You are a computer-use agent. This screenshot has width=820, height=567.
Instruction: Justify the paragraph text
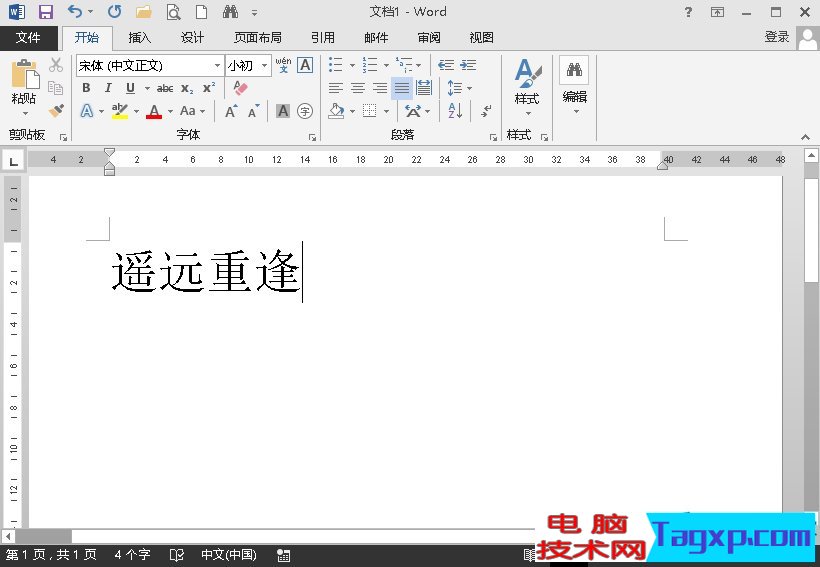pyautogui.click(x=402, y=88)
